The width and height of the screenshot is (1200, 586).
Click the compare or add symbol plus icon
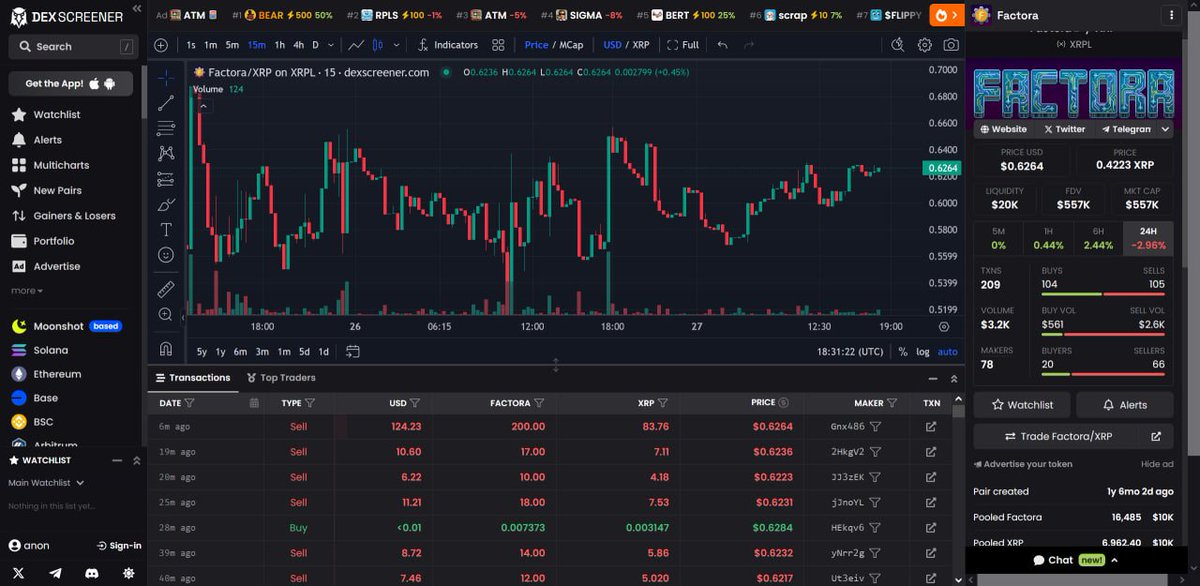tap(162, 45)
